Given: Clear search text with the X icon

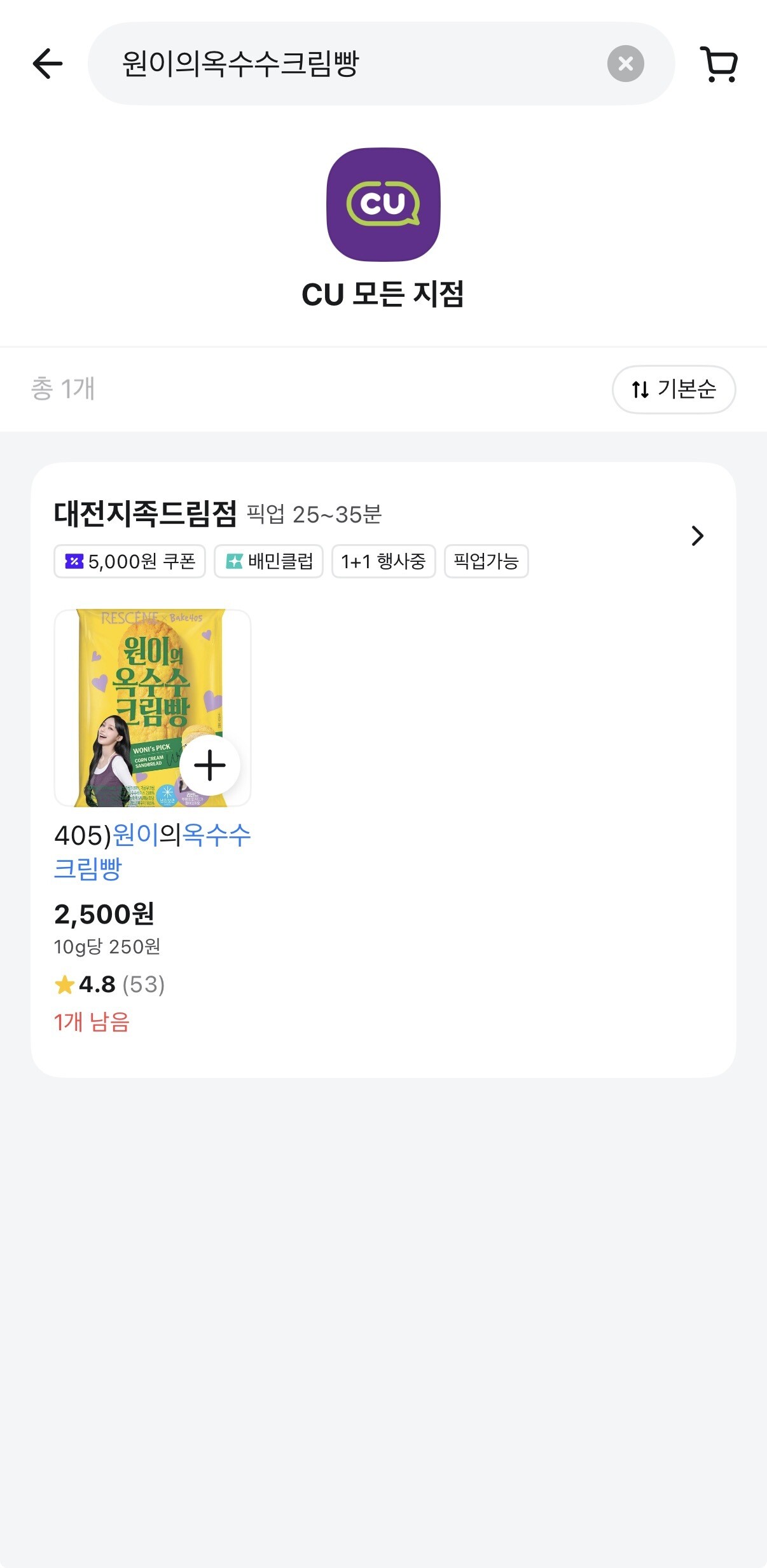Looking at the screenshot, I should click(x=625, y=64).
